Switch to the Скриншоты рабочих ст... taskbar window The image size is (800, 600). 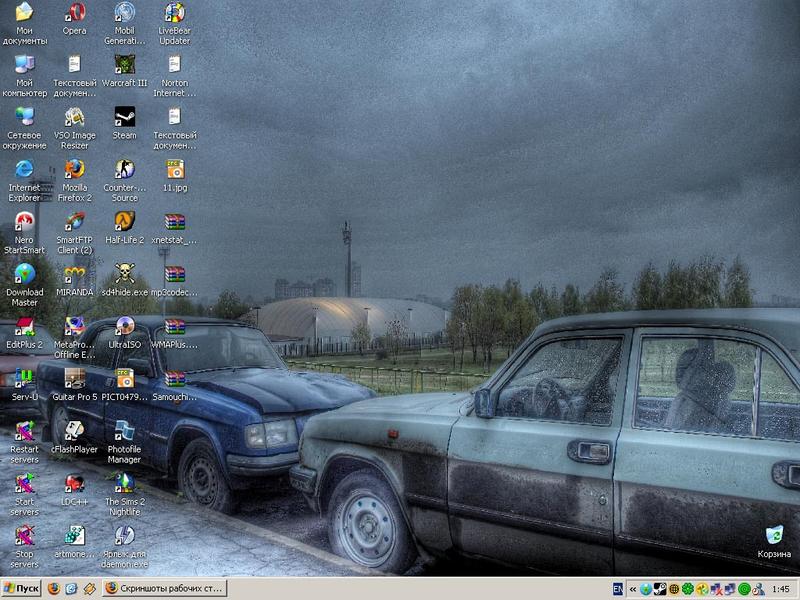tap(164, 589)
